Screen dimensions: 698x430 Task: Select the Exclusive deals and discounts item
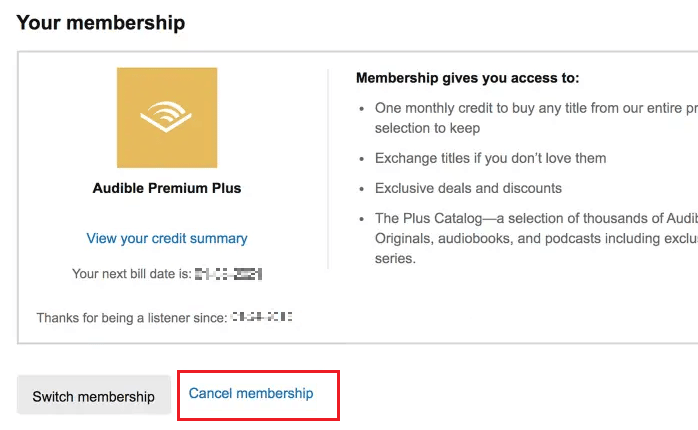[468, 188]
